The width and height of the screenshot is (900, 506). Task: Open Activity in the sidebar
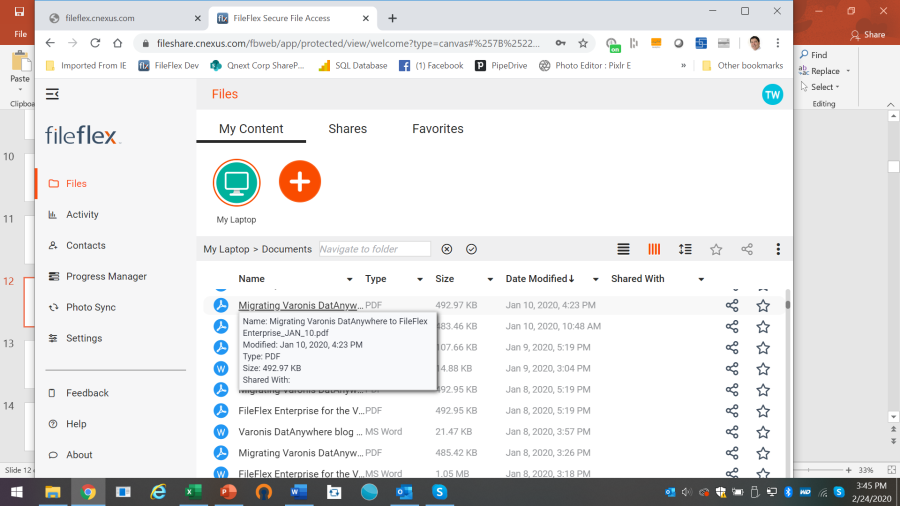pos(82,215)
